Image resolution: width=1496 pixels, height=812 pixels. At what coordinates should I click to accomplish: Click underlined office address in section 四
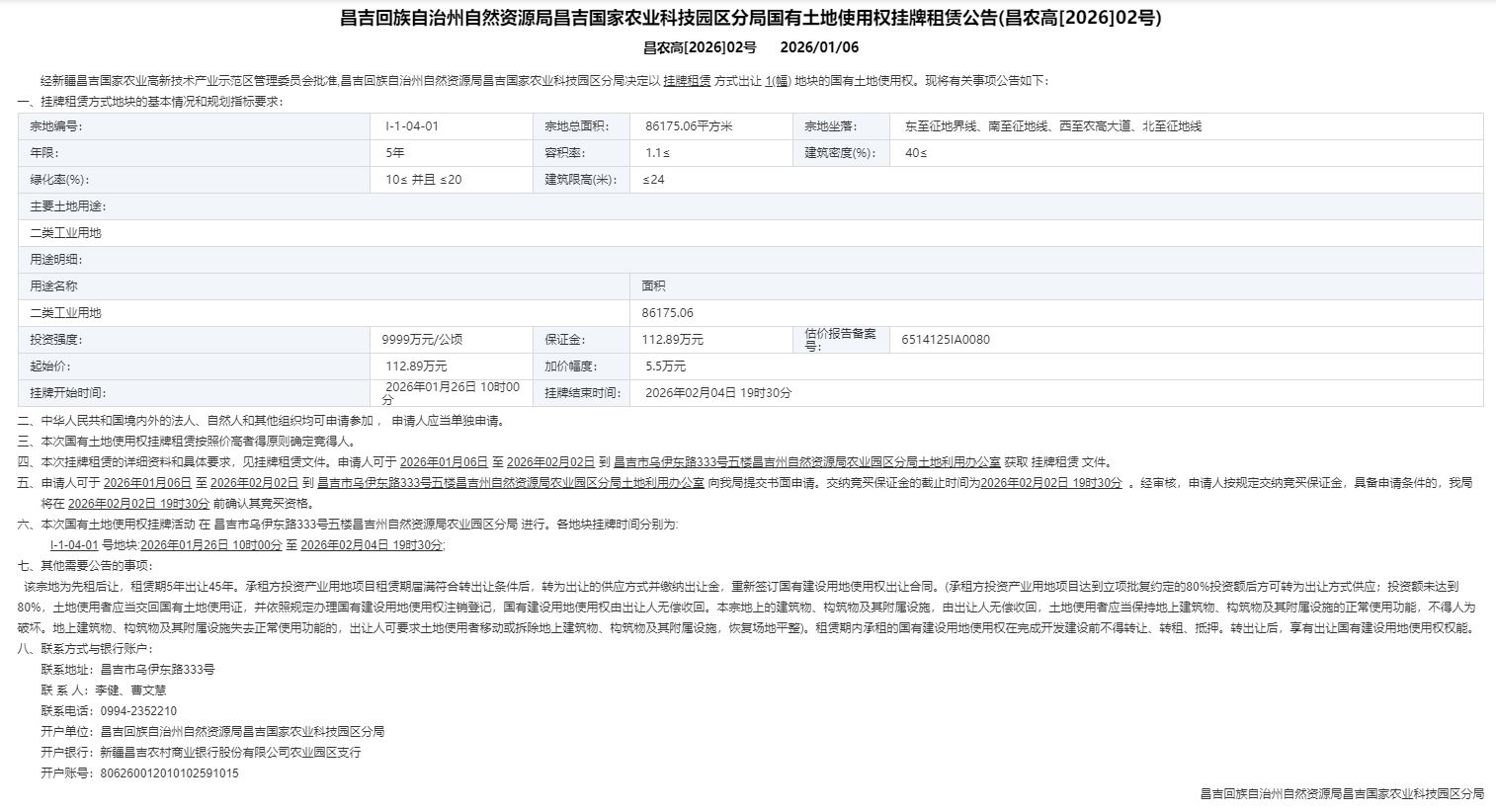806,462
